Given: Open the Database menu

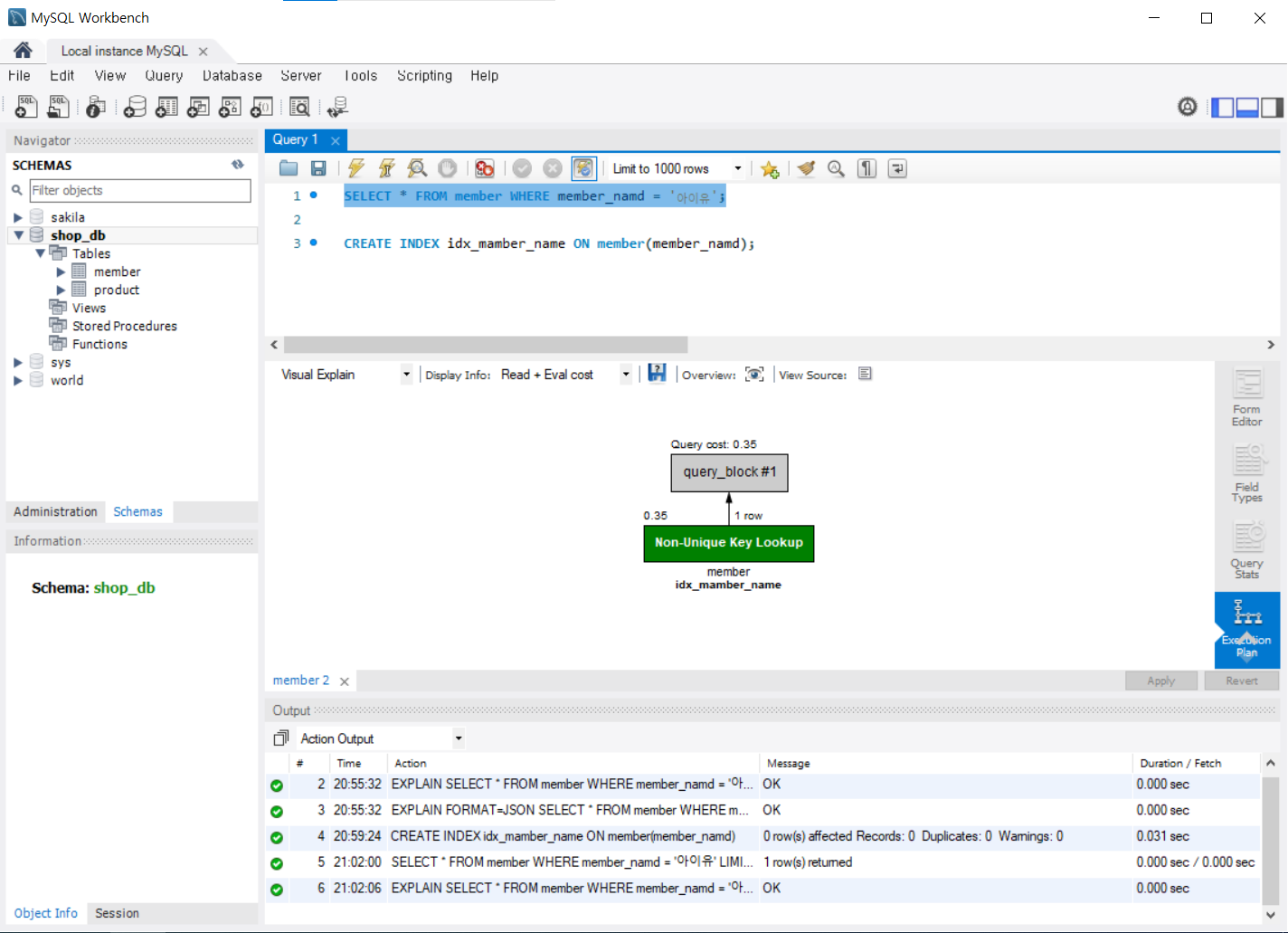Looking at the screenshot, I should coord(232,76).
